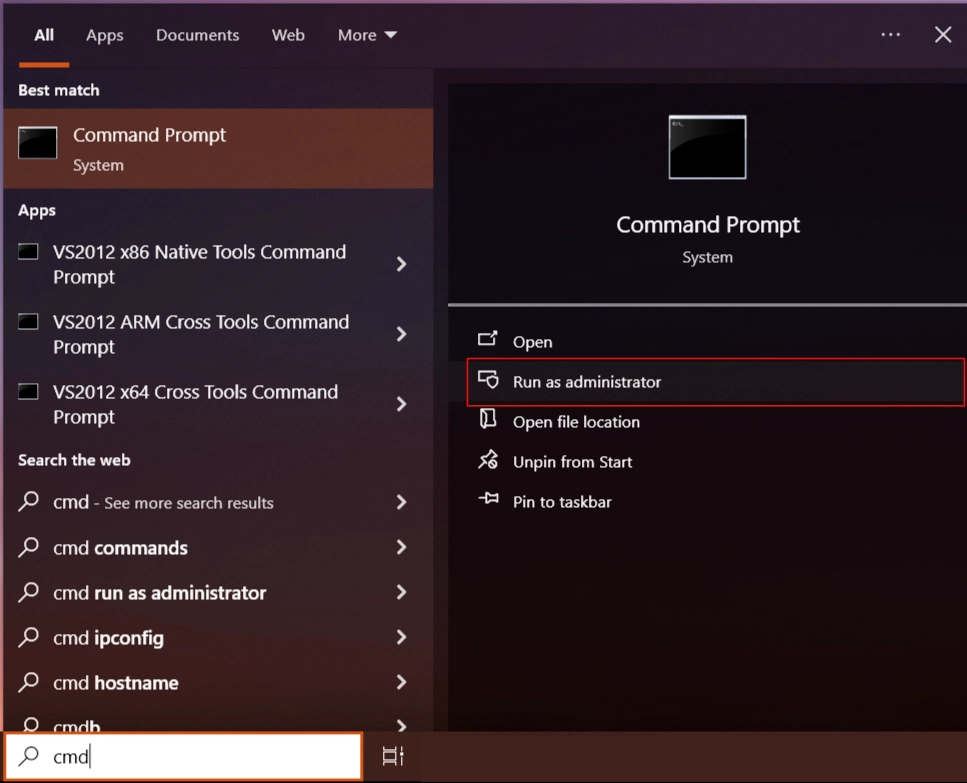
Task: Open Task View from the taskbar
Action: pyautogui.click(x=393, y=756)
